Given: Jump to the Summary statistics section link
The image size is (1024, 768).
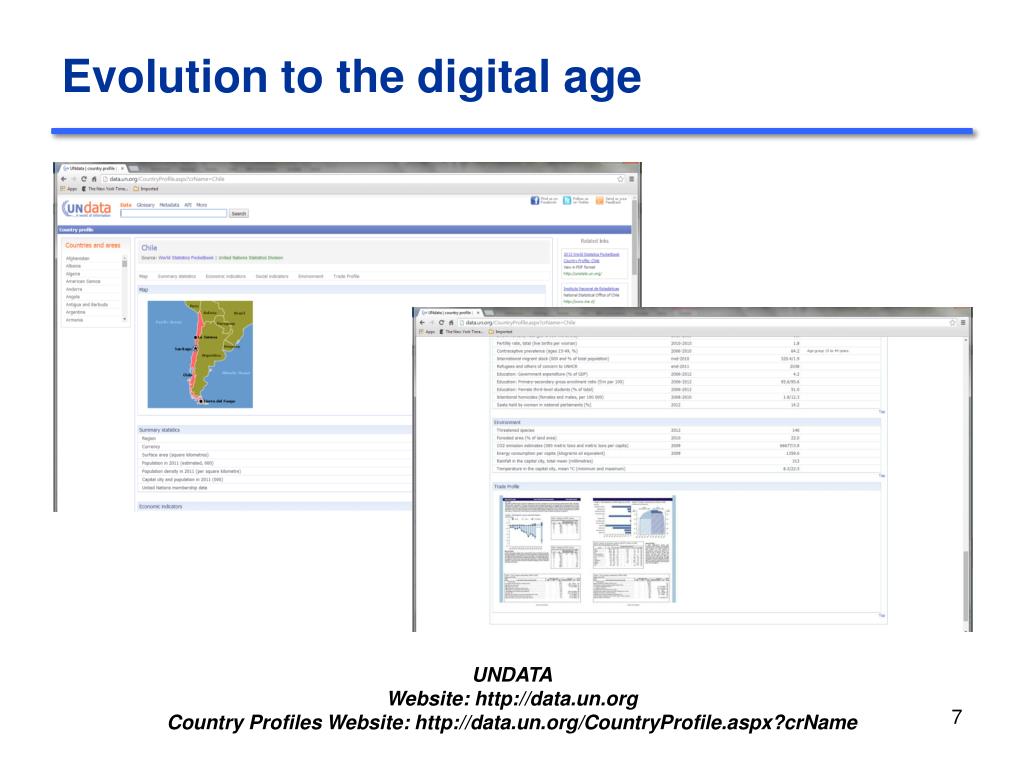Looking at the screenshot, I should click(176, 276).
